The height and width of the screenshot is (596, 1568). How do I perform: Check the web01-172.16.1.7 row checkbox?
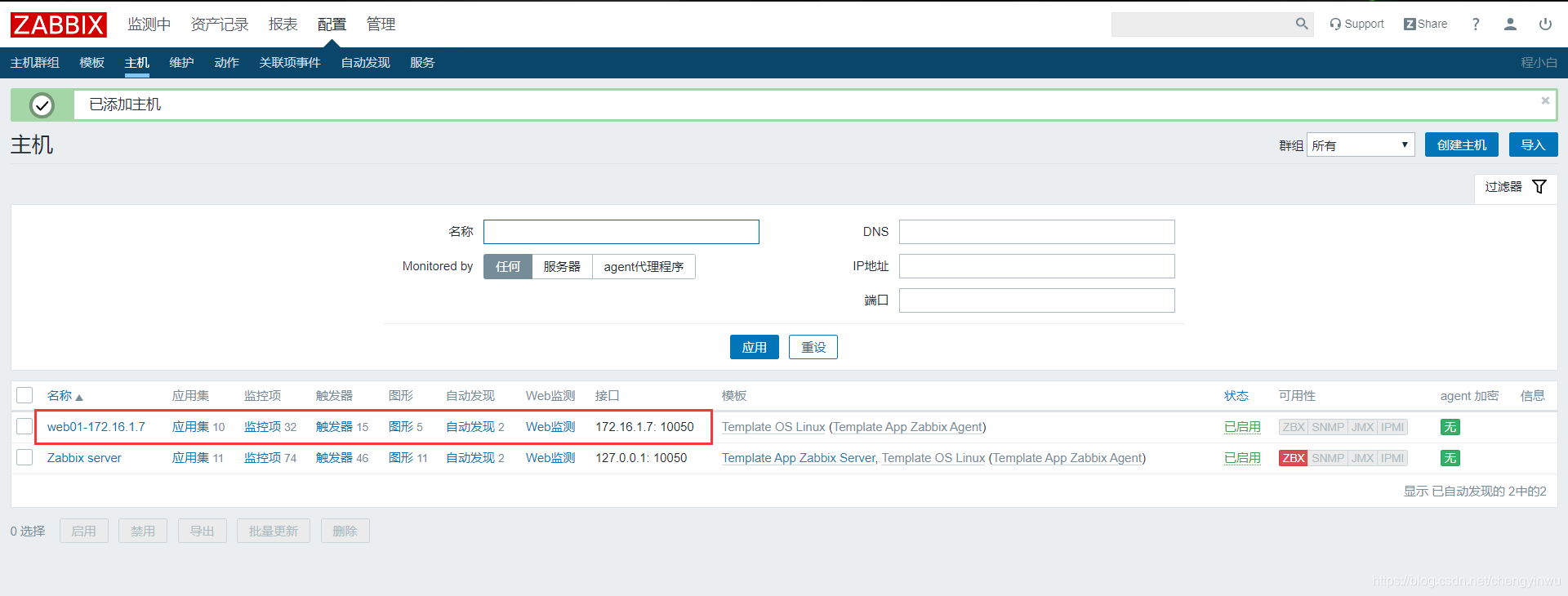click(x=24, y=426)
